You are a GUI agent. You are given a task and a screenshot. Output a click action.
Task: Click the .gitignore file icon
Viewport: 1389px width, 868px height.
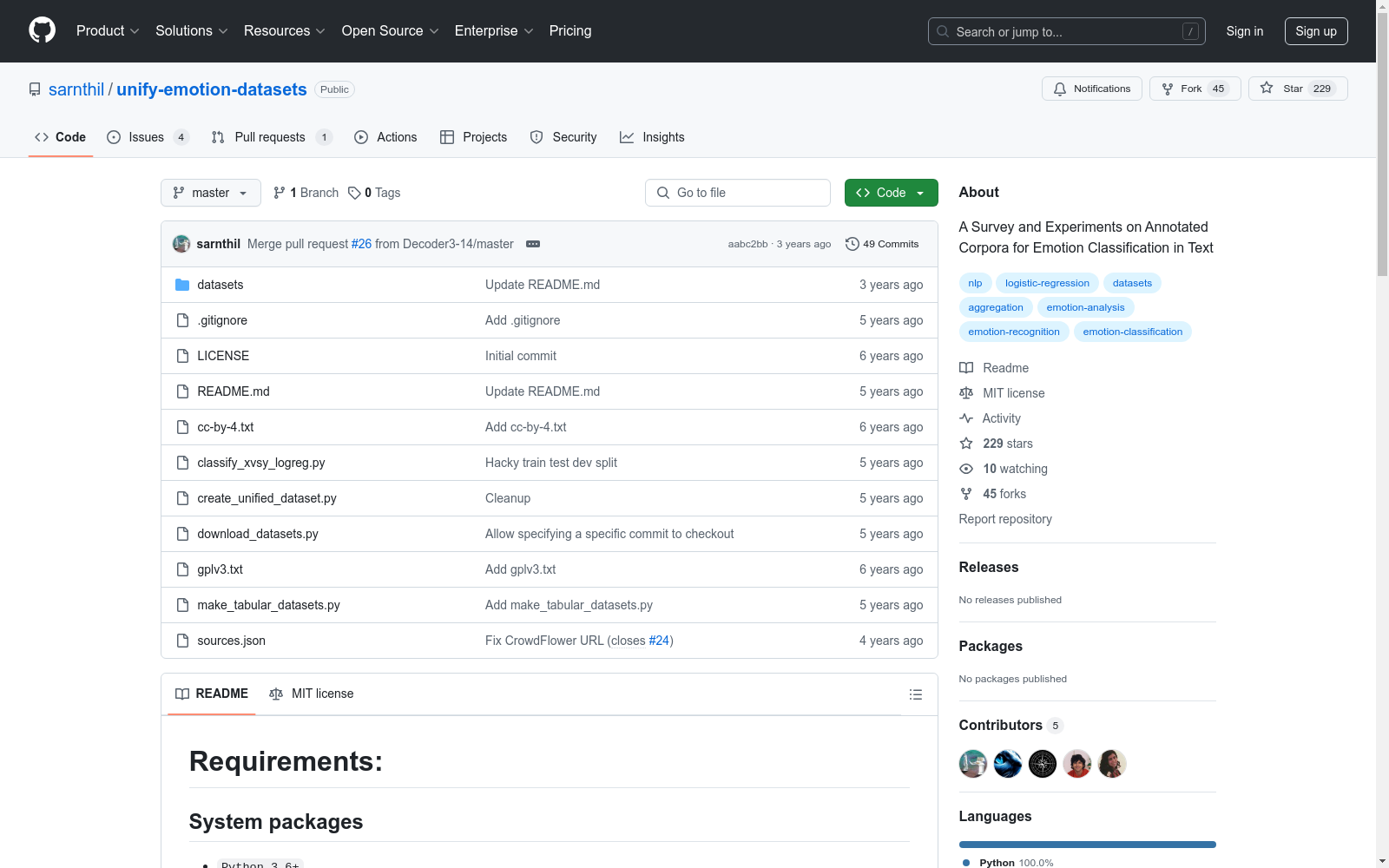coord(182,320)
